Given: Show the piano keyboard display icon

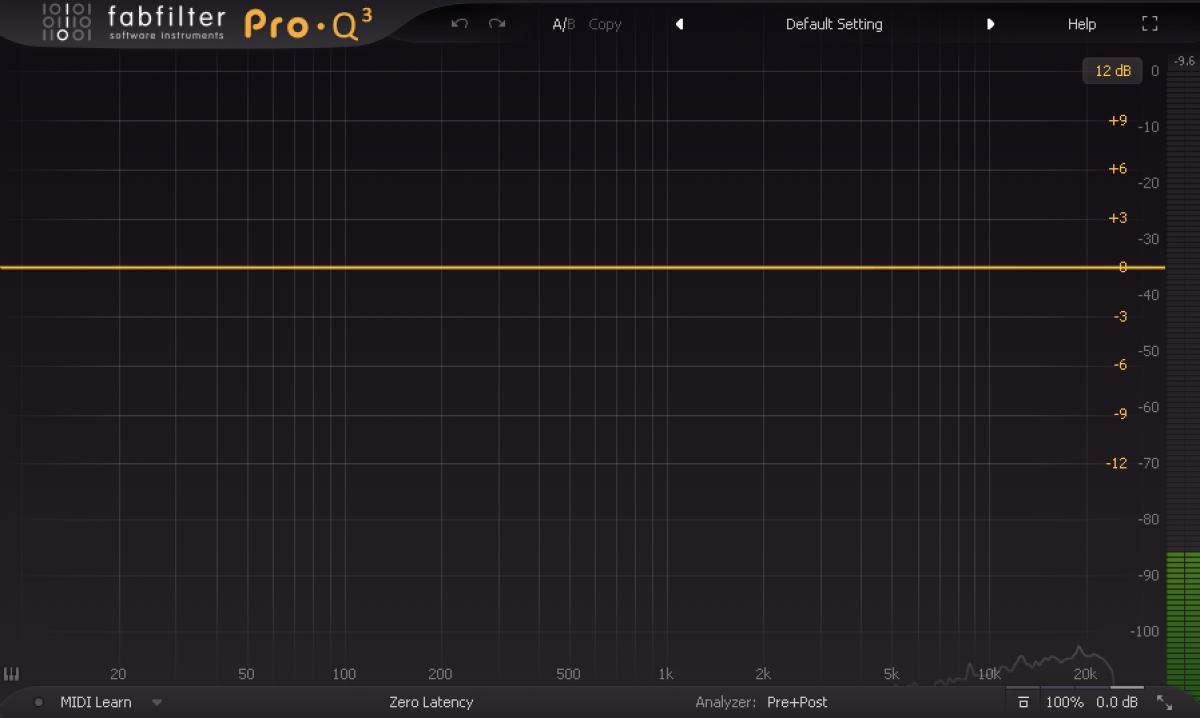Looking at the screenshot, I should (x=12, y=674).
